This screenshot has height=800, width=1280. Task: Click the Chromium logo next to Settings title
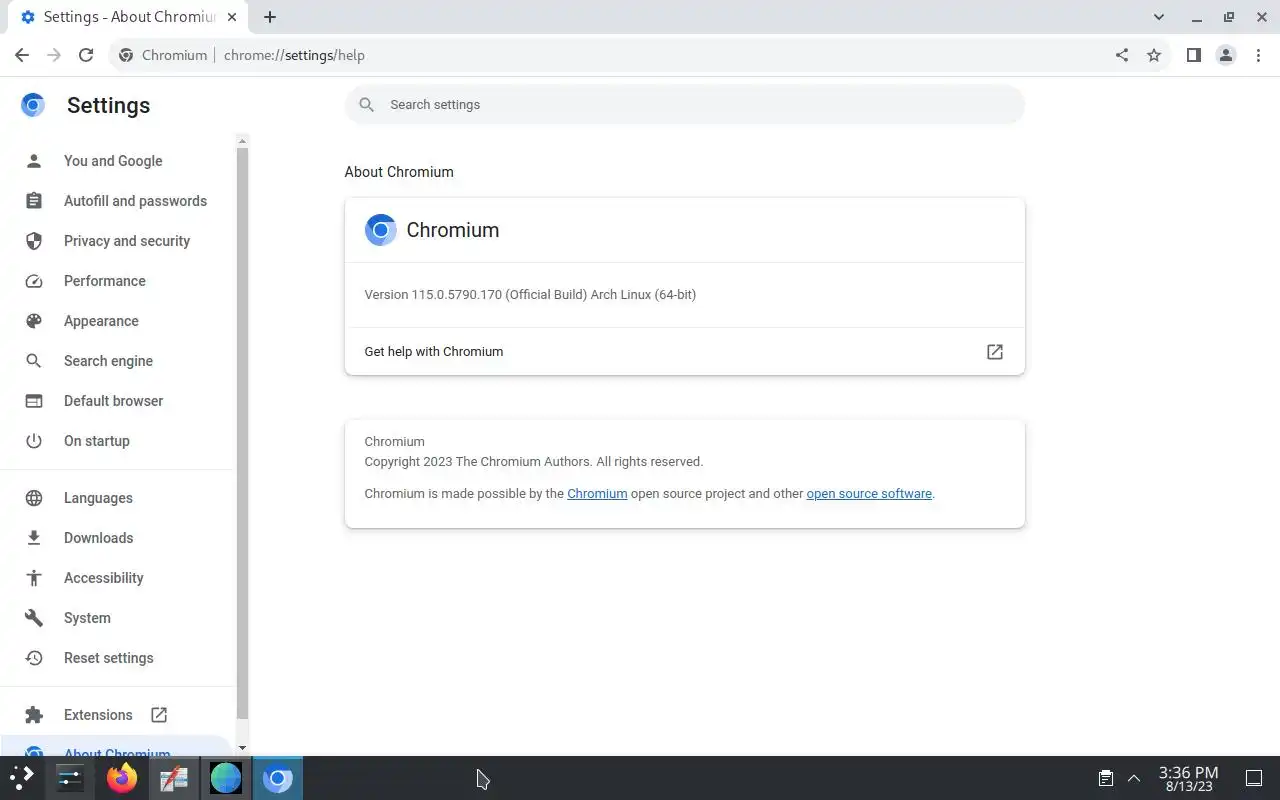[x=33, y=105]
